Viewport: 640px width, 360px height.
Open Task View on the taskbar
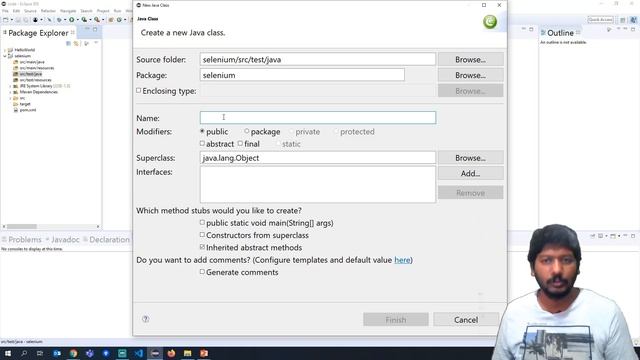[40, 353]
